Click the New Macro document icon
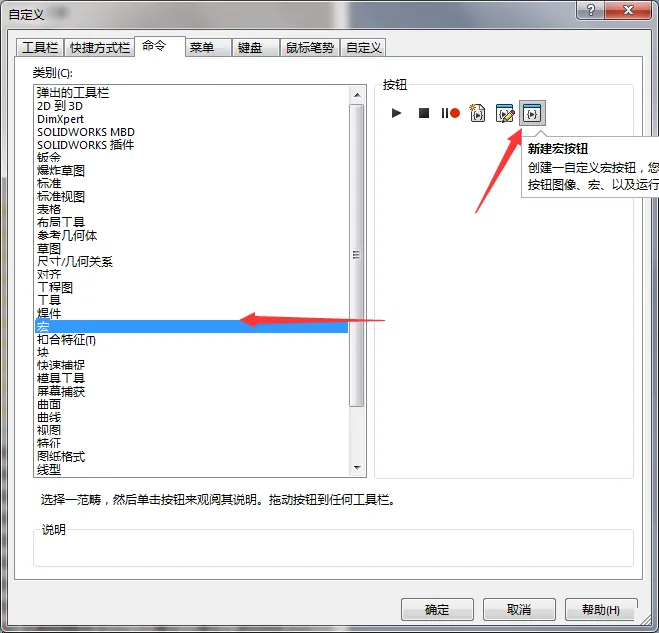 coord(477,113)
